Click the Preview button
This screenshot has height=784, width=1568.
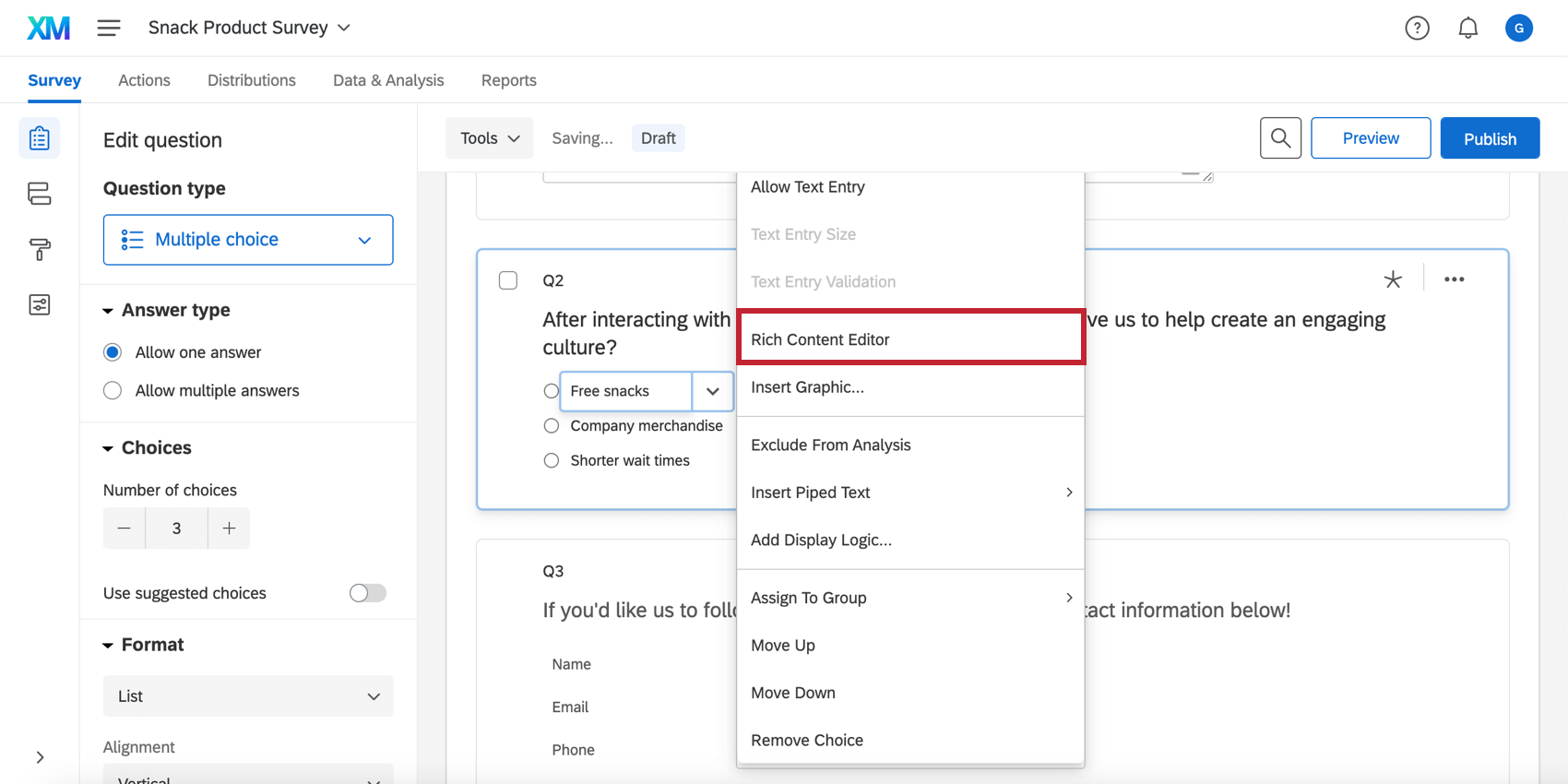[x=1370, y=138]
